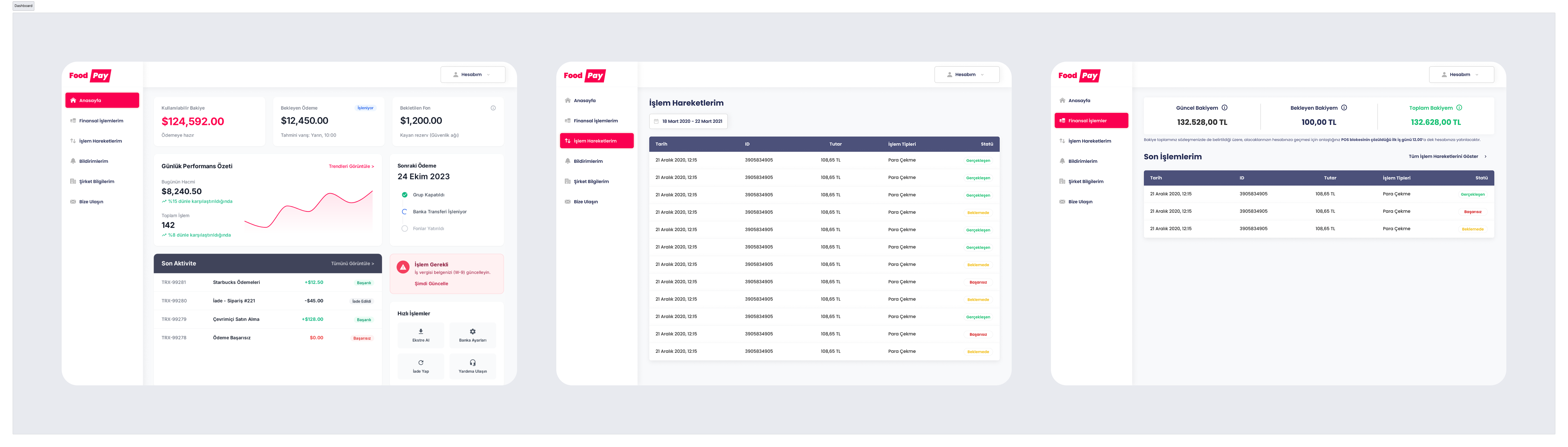This screenshot has height=447, width=1568.
Task: Click the İade Yap refresh icon
Action: coord(421,363)
